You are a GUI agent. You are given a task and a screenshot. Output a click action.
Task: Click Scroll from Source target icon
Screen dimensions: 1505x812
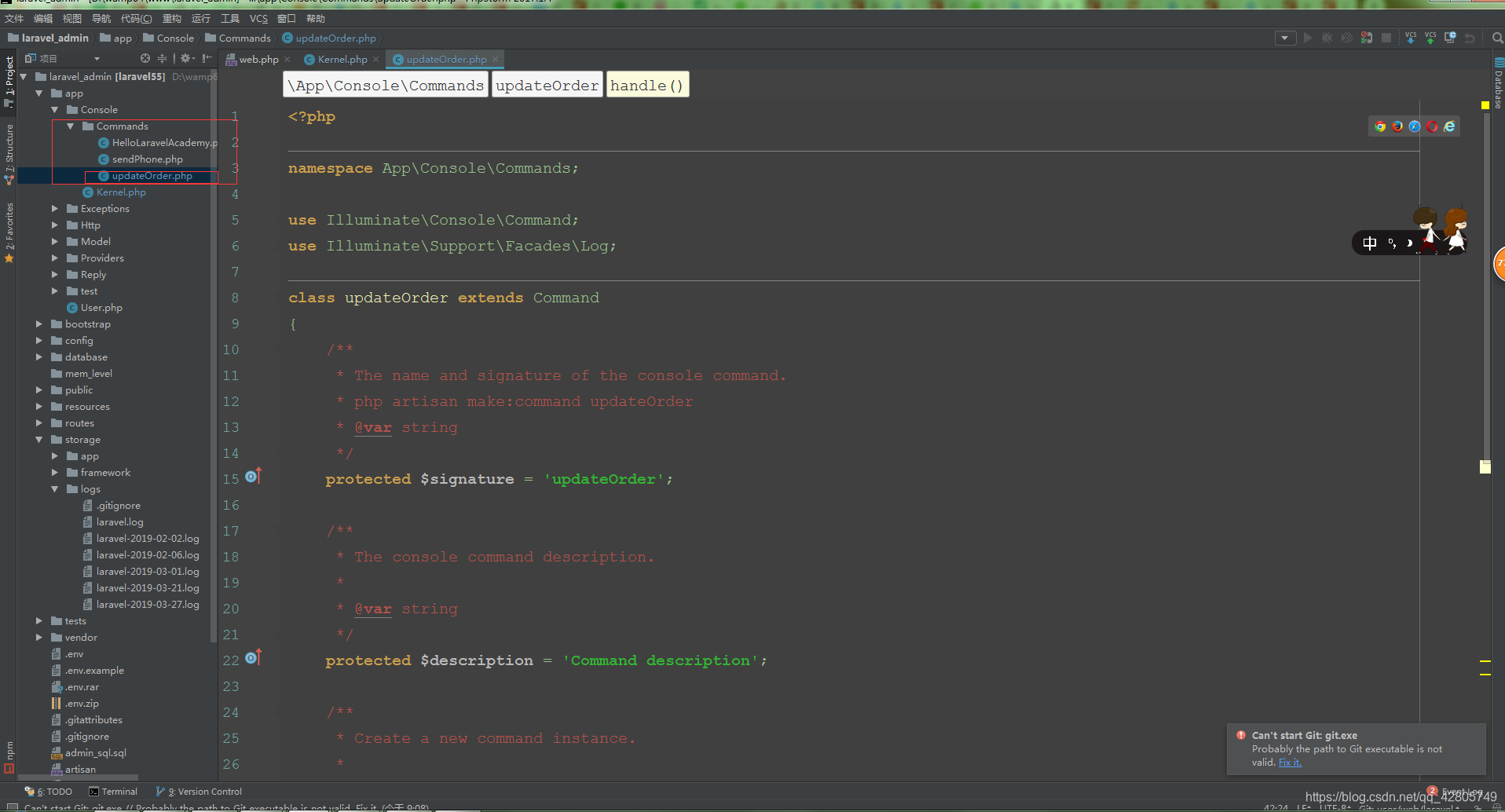coord(145,58)
